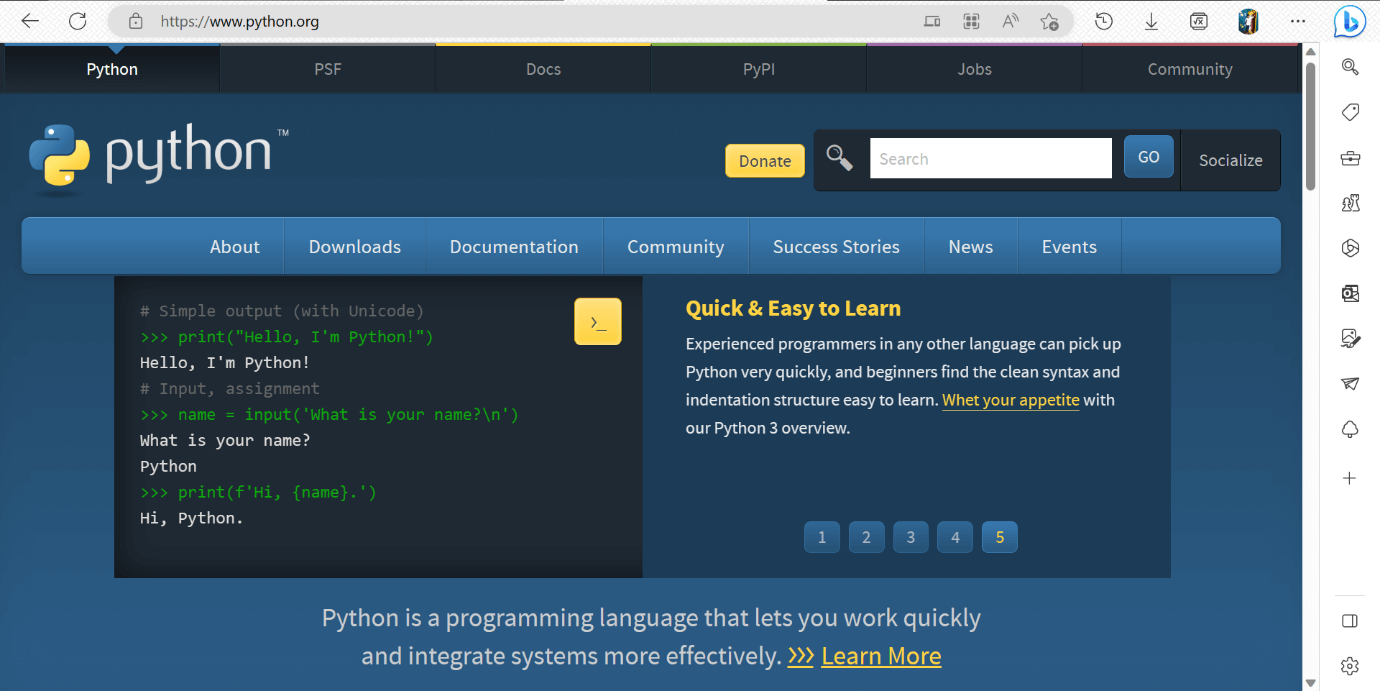This screenshot has height=691, width=1380.
Task: Start Read aloud for the page
Action: pyautogui.click(x=1009, y=20)
